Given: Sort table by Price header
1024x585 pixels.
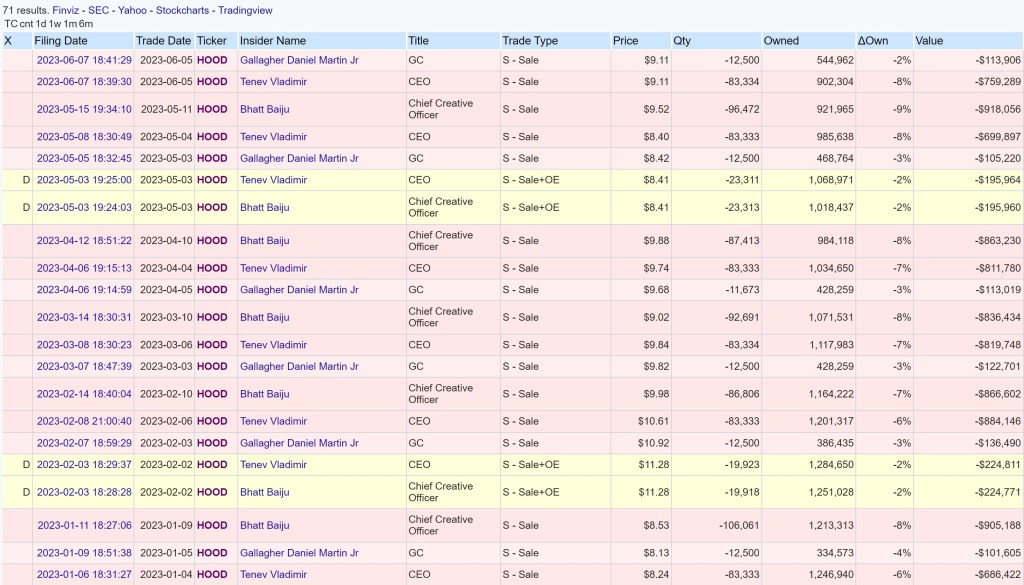Looking at the screenshot, I should [x=625, y=40].
